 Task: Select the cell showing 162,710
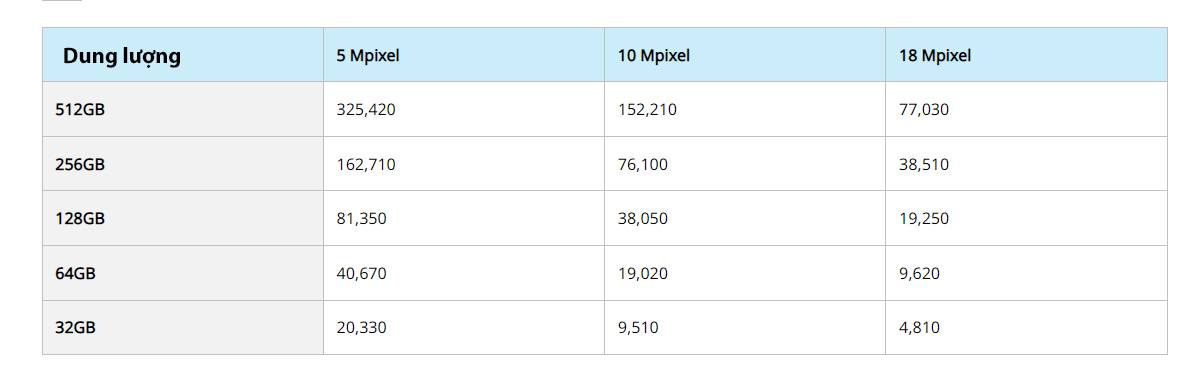click(x=464, y=164)
